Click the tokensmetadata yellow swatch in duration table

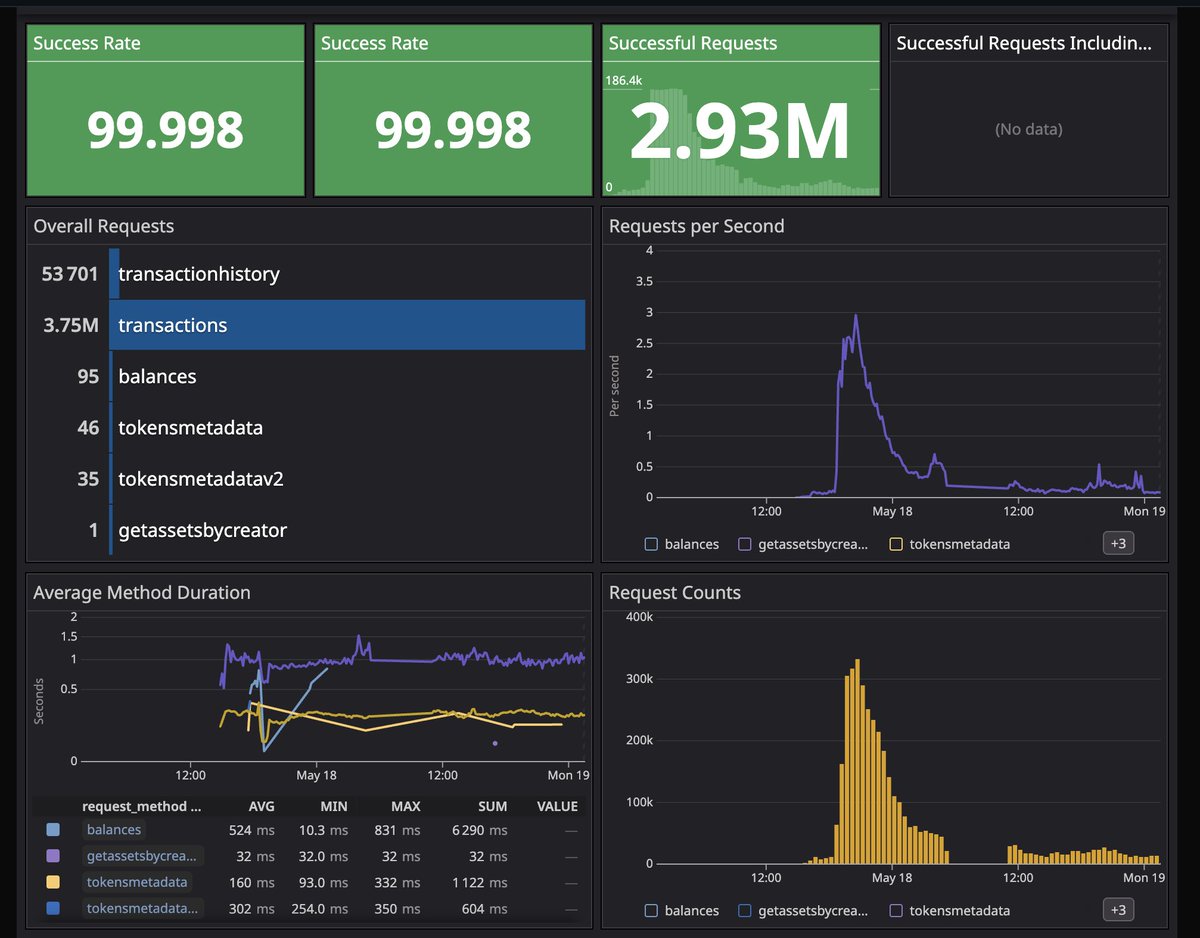[53, 882]
